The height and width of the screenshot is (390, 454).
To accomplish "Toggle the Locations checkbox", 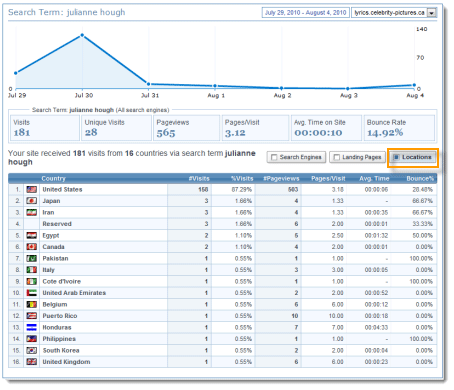I will (397, 157).
